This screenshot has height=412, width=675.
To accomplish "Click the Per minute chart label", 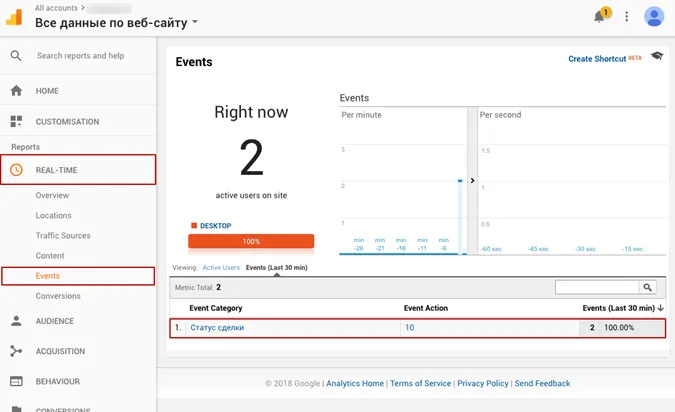I will click(x=361, y=115).
